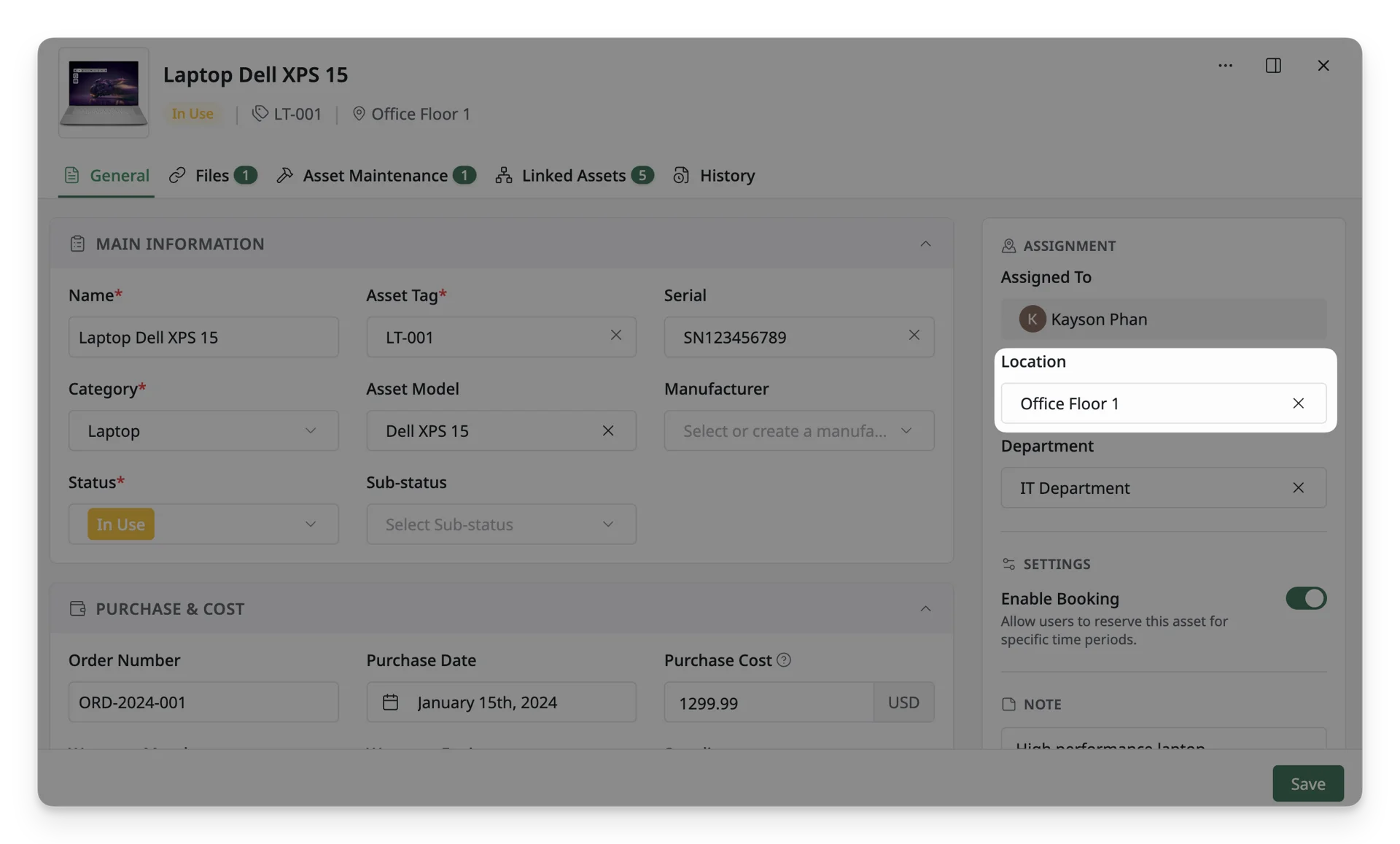Screen dimensions: 1400x844
Task: Click the Asset Maintenance count badge 1
Action: pos(464,175)
